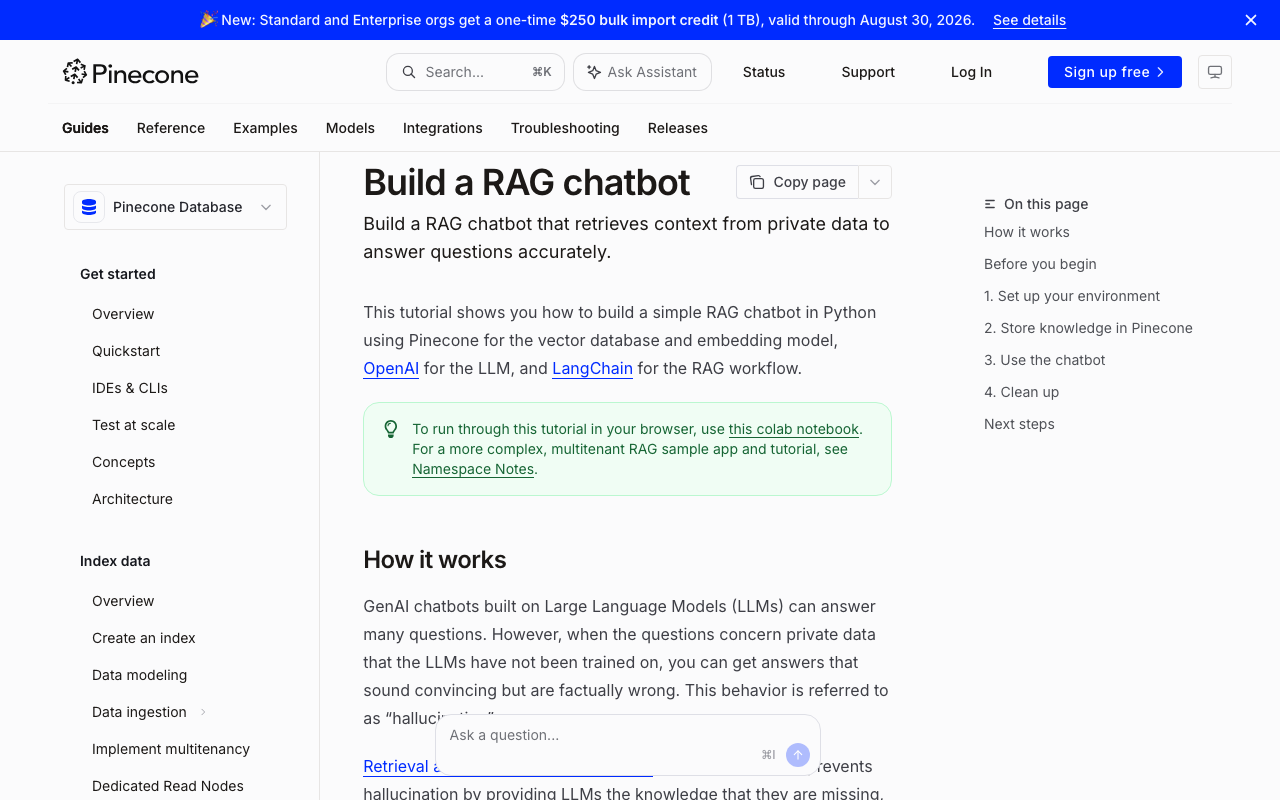
Task: Jump to Before you begin section
Action: tap(1040, 264)
